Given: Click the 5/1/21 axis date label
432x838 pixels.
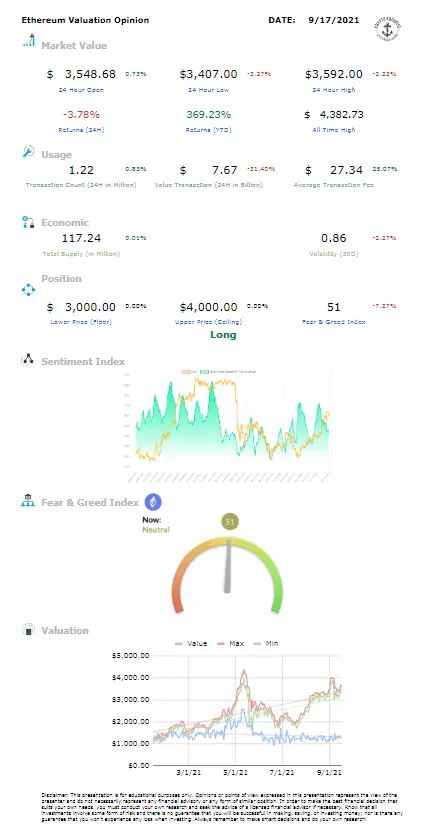Looking at the screenshot, I should (x=235, y=772).
